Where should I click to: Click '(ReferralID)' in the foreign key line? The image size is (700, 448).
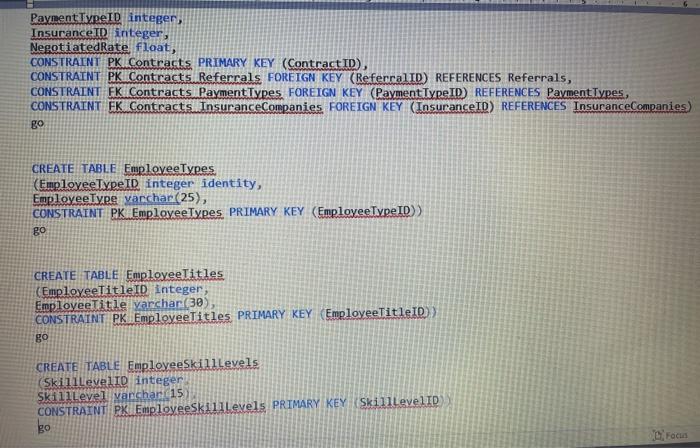point(388,78)
